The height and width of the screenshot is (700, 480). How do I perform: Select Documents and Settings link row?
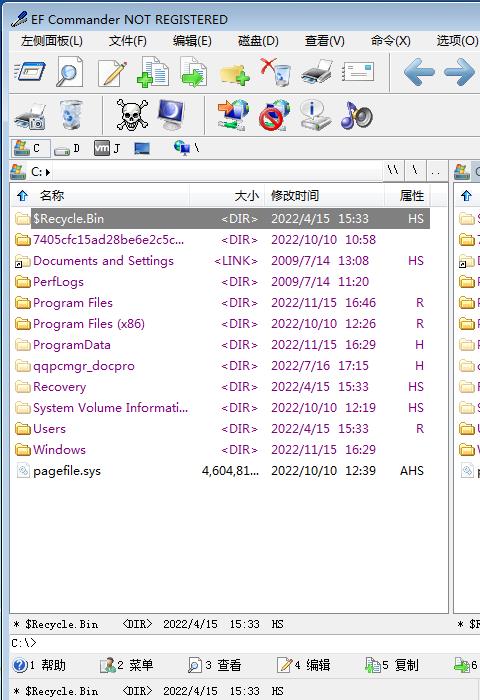(x=222, y=261)
